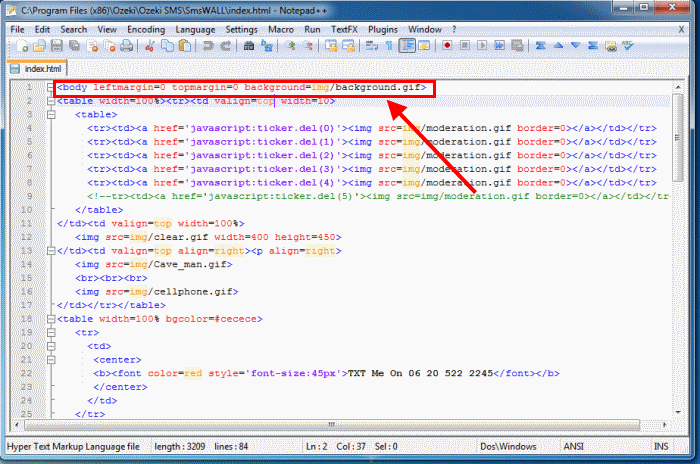
Task: Close the current document via the toolbar Close icon
Action: pyautogui.click(x=92, y=46)
